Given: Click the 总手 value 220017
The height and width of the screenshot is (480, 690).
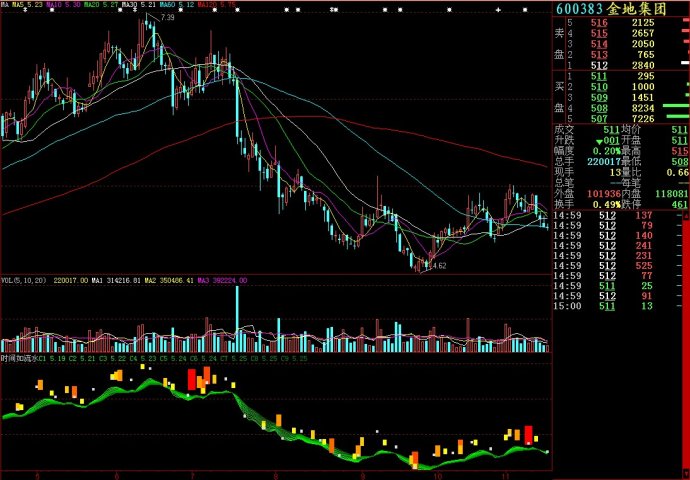Looking at the screenshot, I should (603, 161).
